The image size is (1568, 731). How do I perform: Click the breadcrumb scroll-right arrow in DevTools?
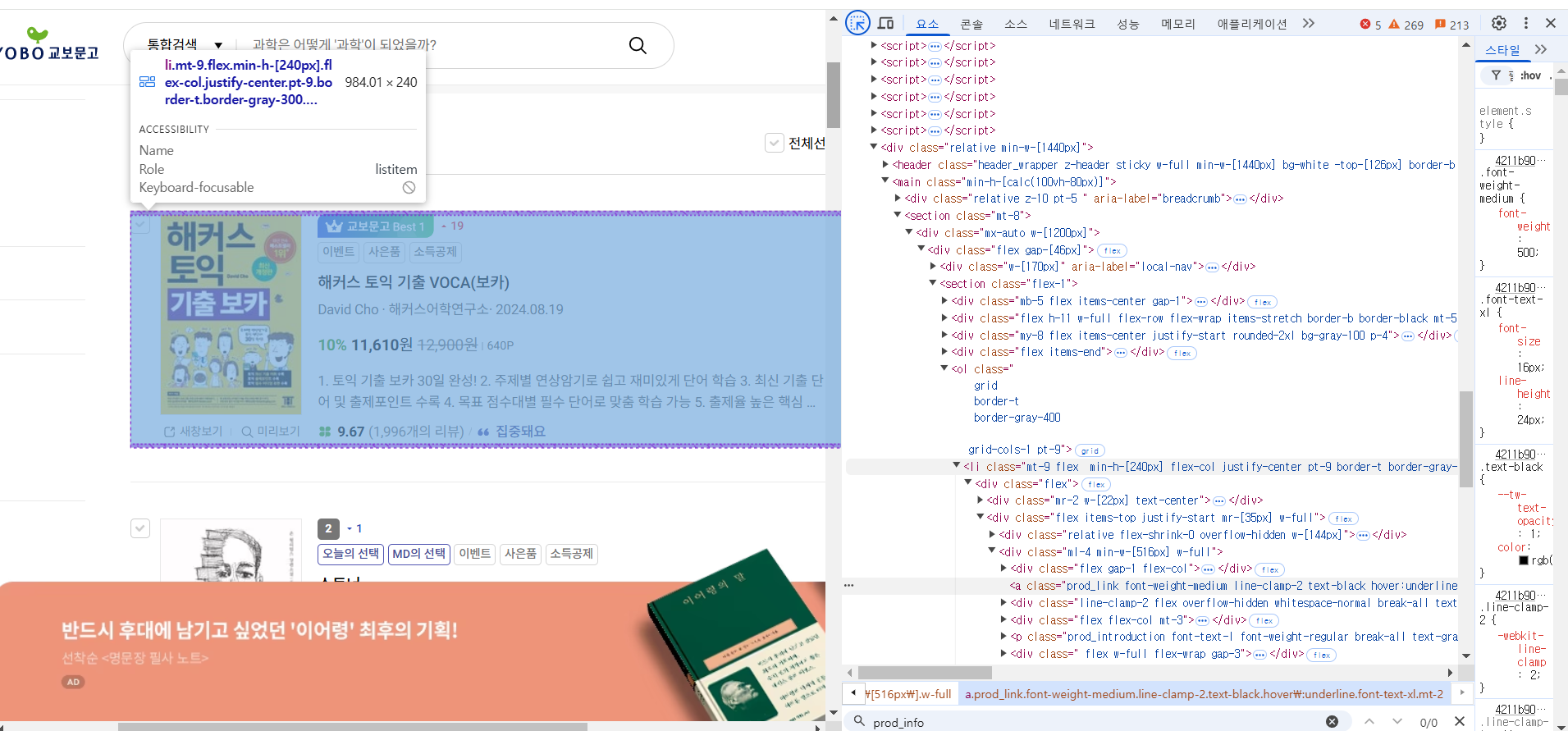[1461, 693]
